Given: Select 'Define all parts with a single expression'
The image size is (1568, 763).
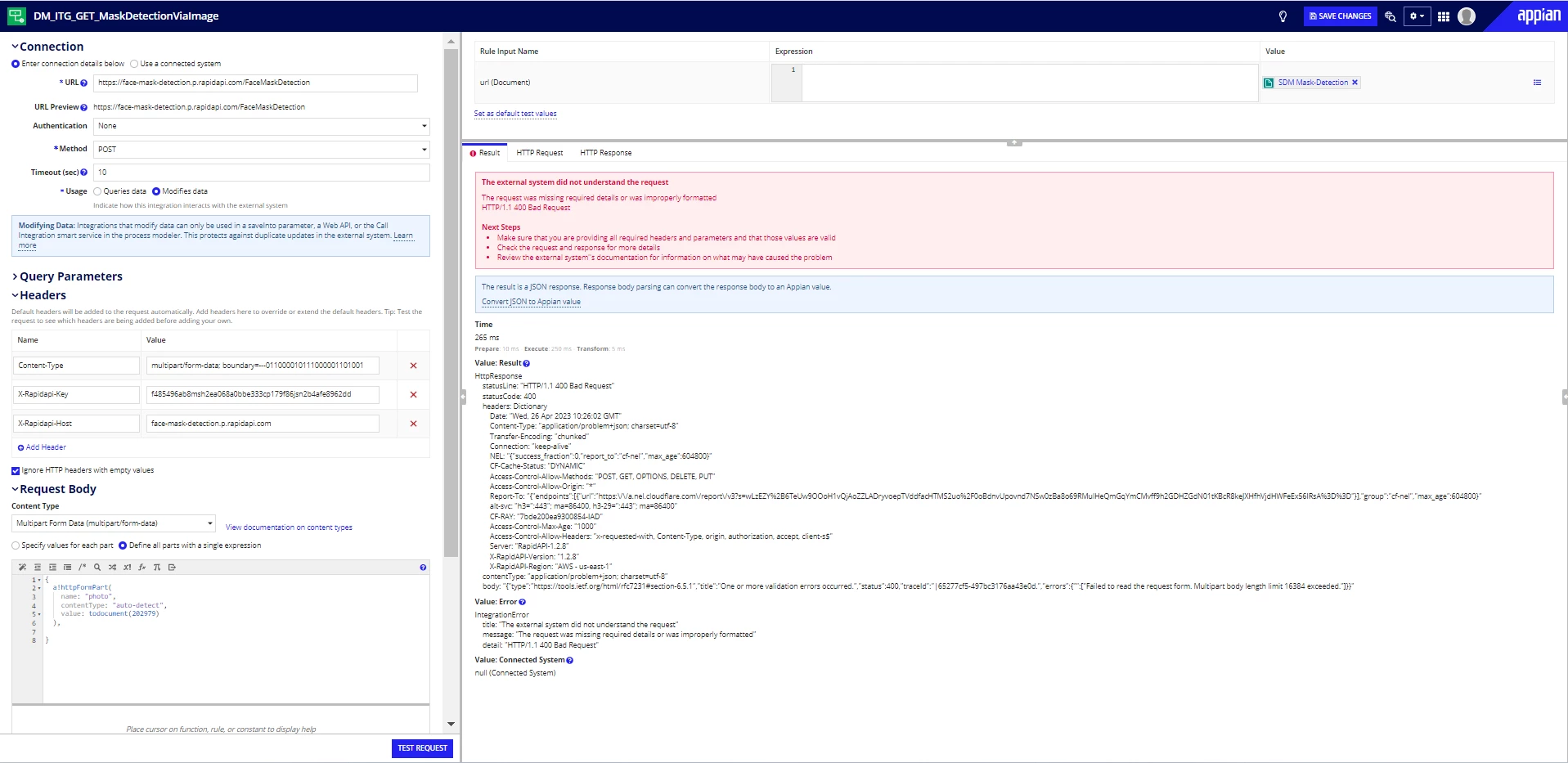Looking at the screenshot, I should (x=123, y=545).
